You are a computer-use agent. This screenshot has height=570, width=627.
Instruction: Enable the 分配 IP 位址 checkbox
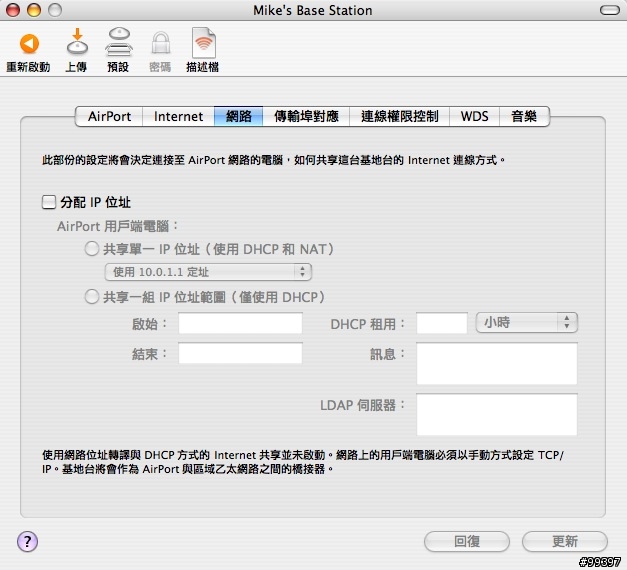49,202
